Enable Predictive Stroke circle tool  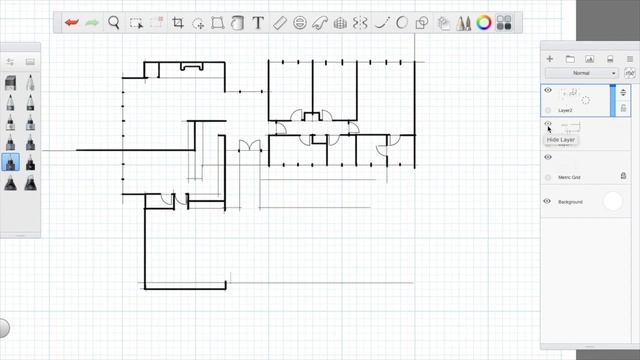pos(402,22)
